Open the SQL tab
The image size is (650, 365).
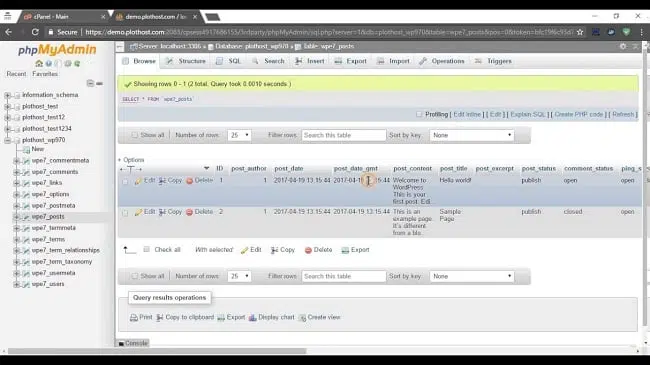pyautogui.click(x=228, y=61)
